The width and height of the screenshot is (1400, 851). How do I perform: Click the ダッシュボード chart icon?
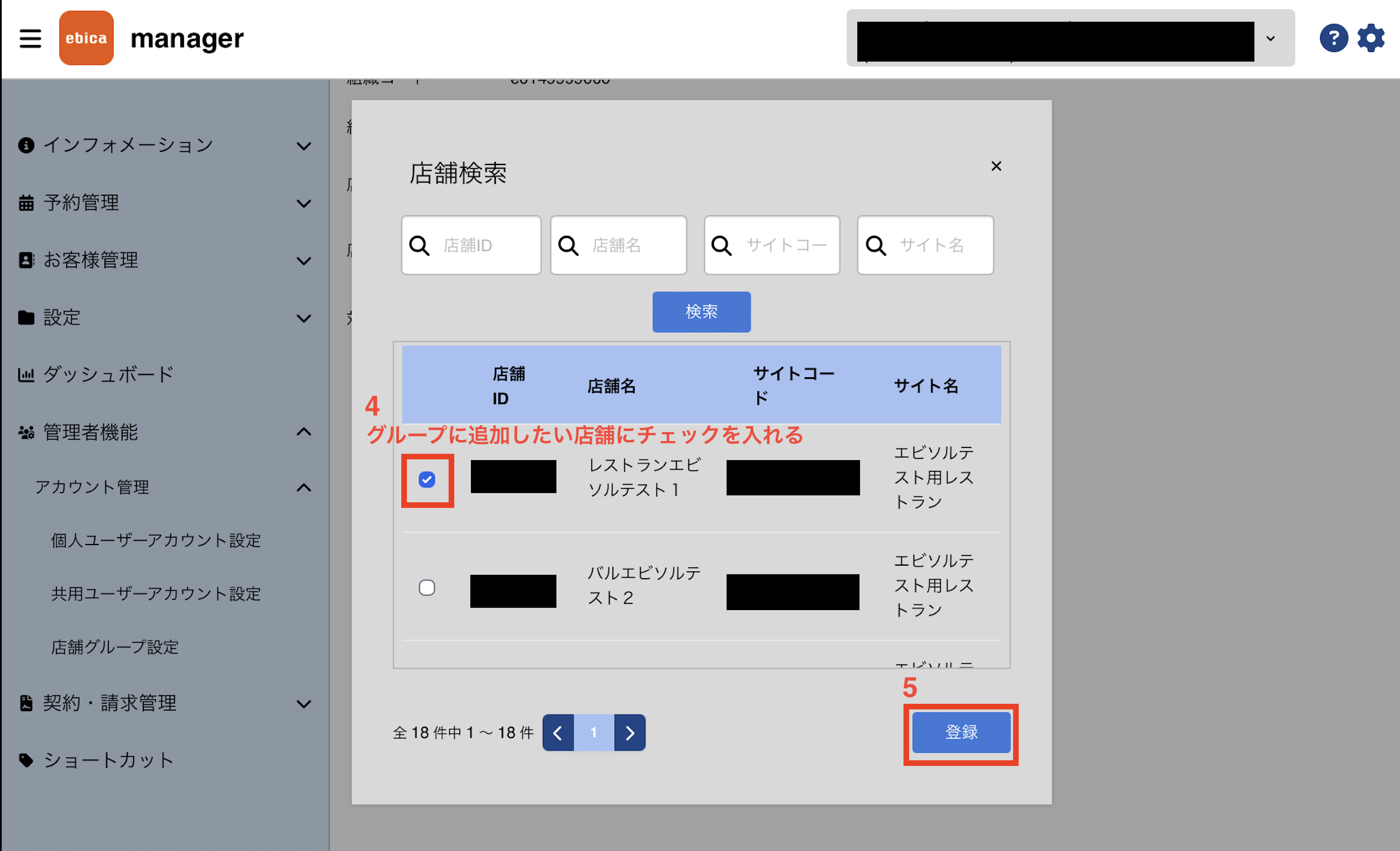(26, 374)
